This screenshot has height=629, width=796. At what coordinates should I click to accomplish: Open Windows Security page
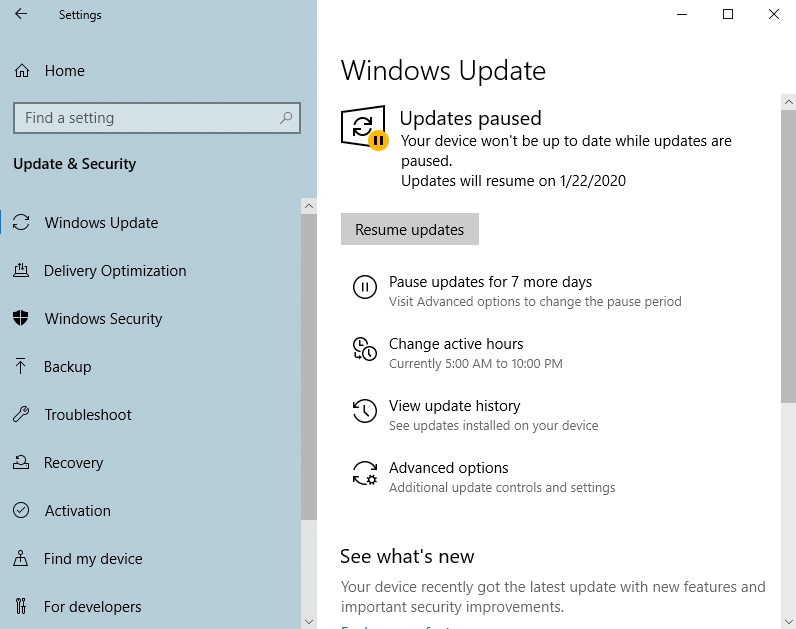pyautogui.click(x=103, y=318)
